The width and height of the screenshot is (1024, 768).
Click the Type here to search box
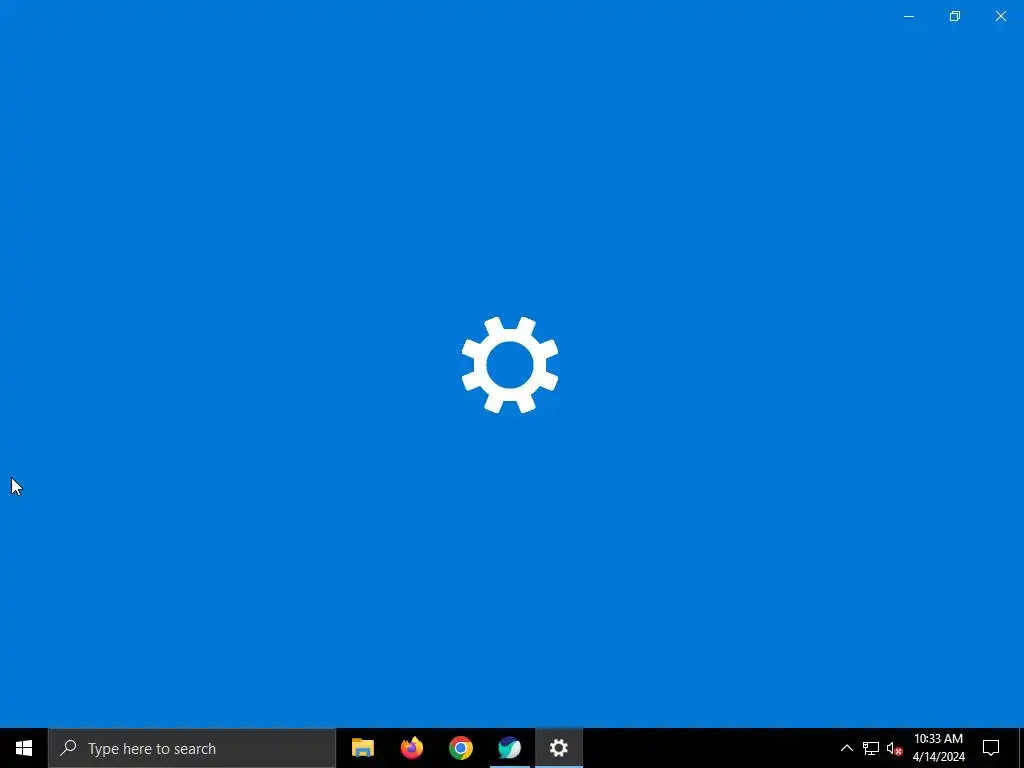(192, 748)
